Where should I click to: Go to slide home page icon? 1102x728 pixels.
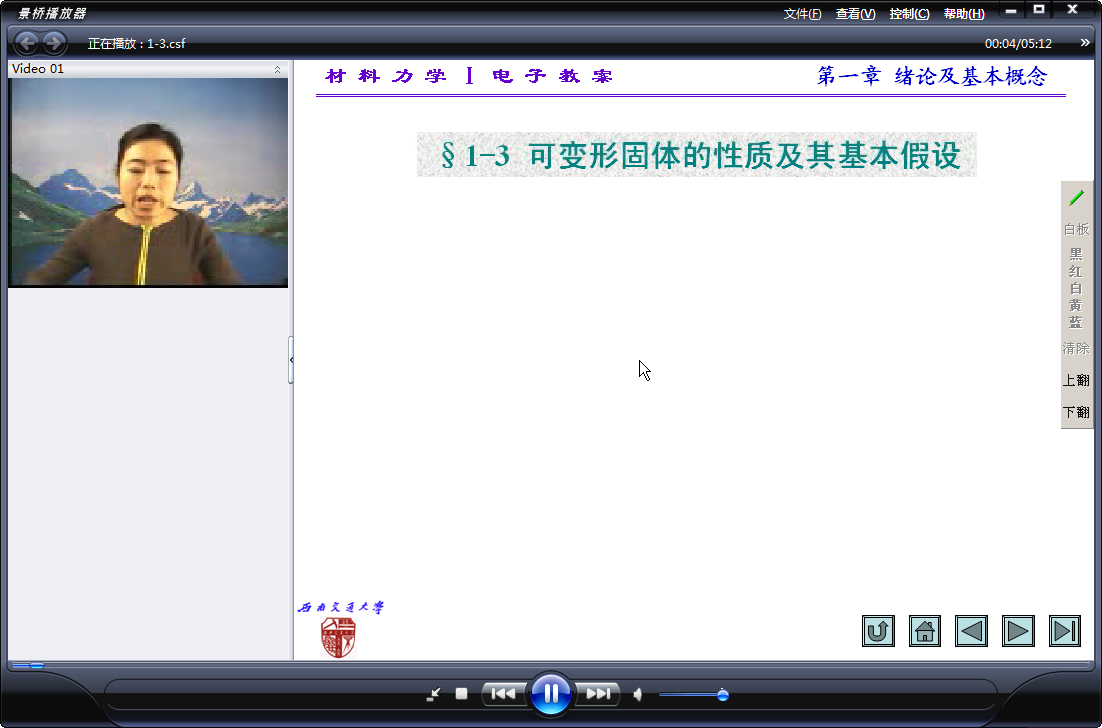click(925, 631)
